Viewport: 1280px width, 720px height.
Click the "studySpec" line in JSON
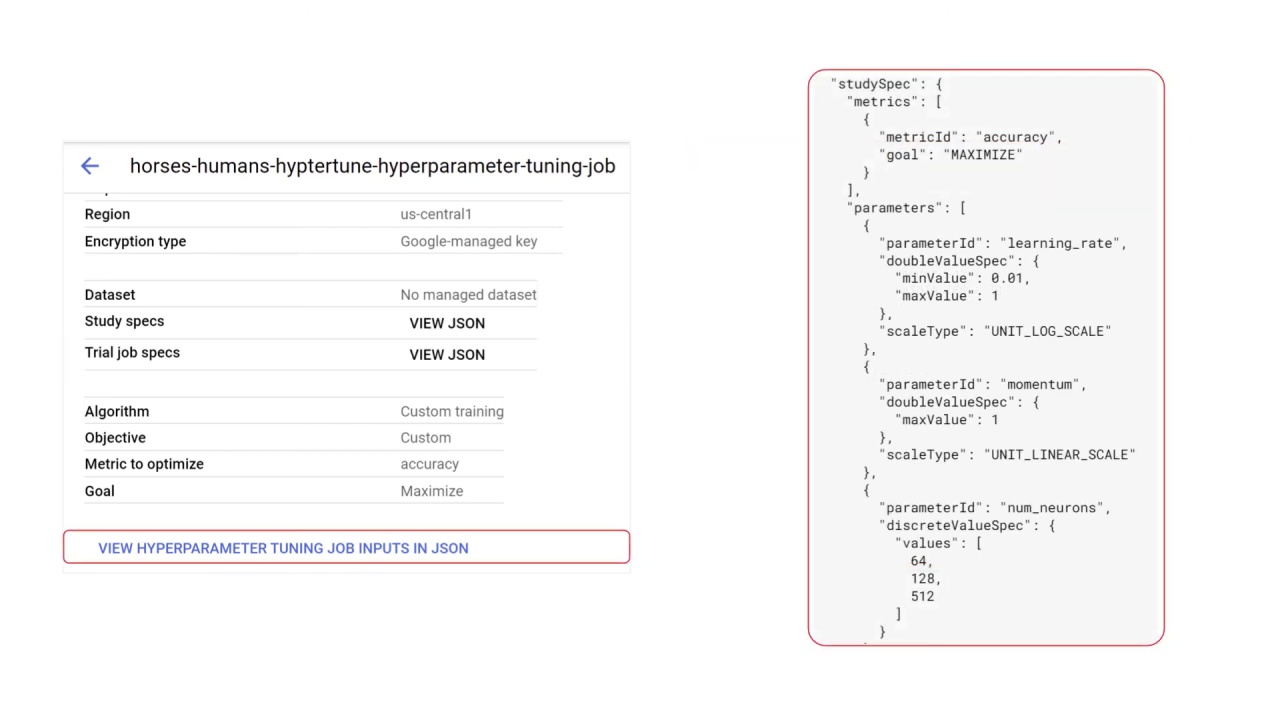pos(887,84)
